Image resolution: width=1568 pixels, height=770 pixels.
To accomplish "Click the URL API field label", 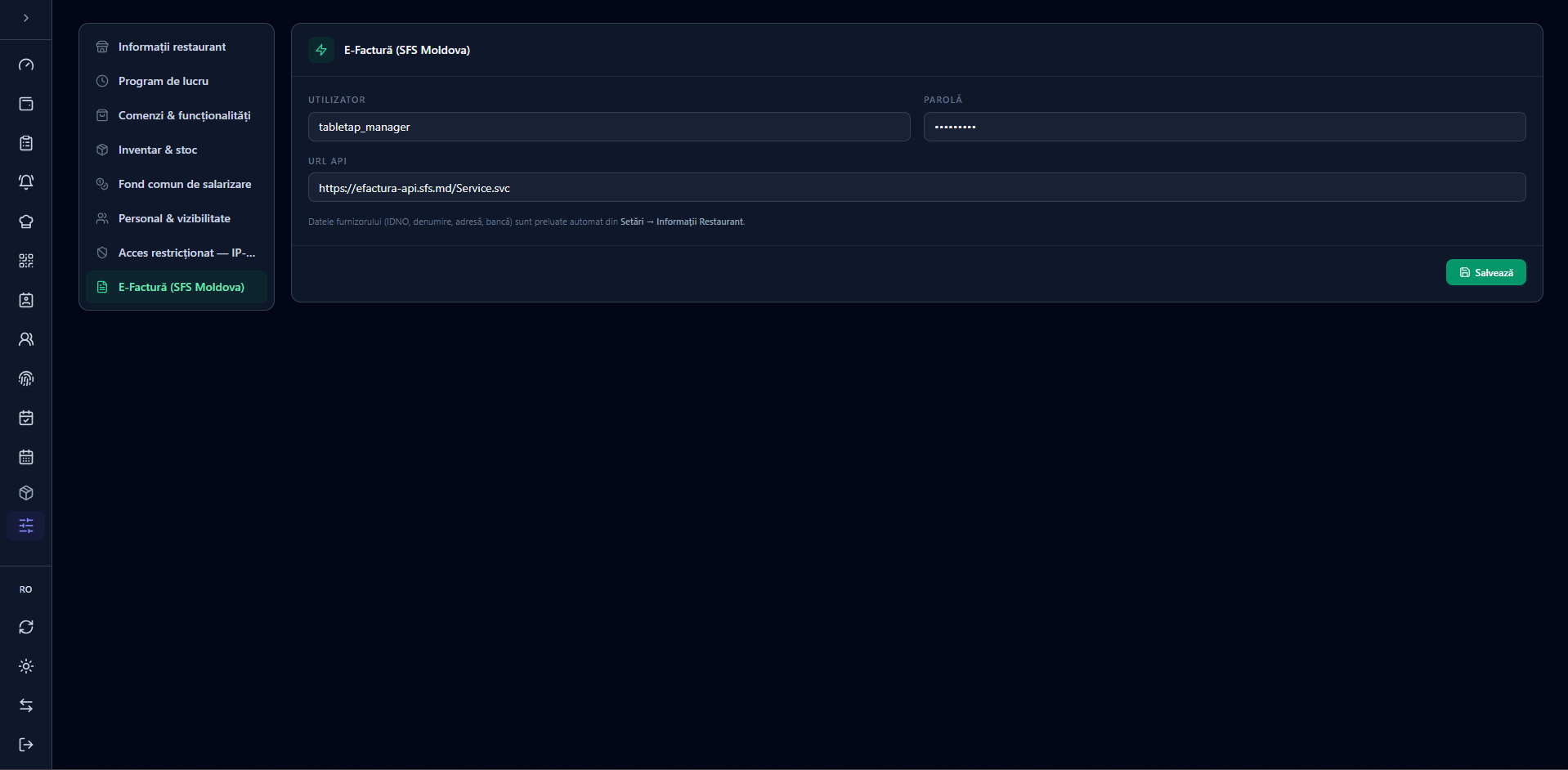I will point(327,161).
